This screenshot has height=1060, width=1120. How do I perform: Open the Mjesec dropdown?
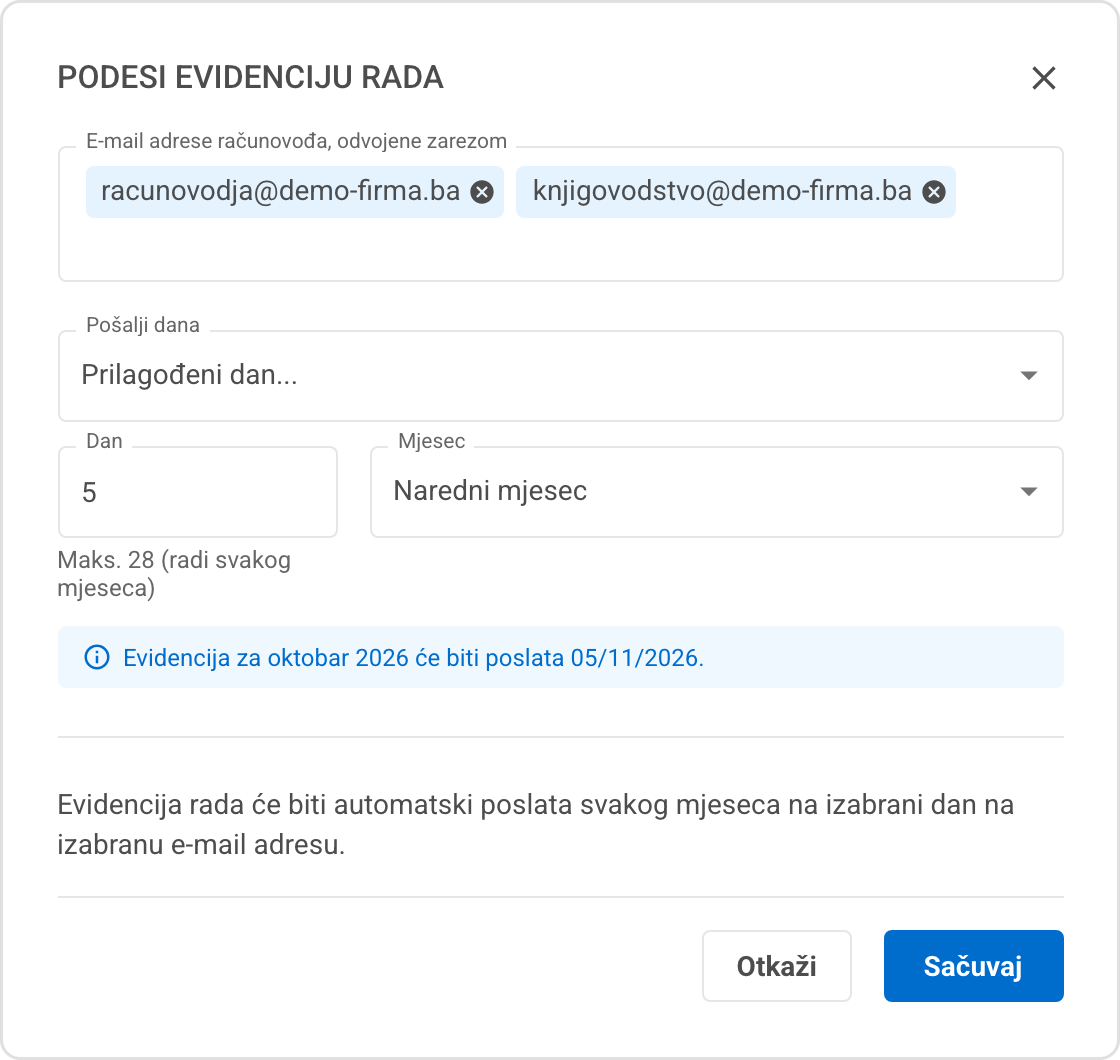pos(716,491)
